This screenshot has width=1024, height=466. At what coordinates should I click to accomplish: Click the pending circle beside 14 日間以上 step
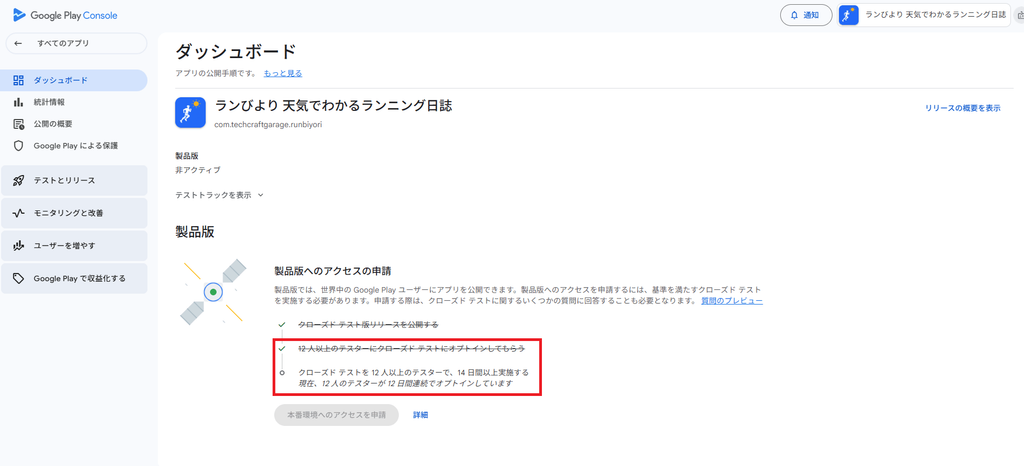point(281,373)
